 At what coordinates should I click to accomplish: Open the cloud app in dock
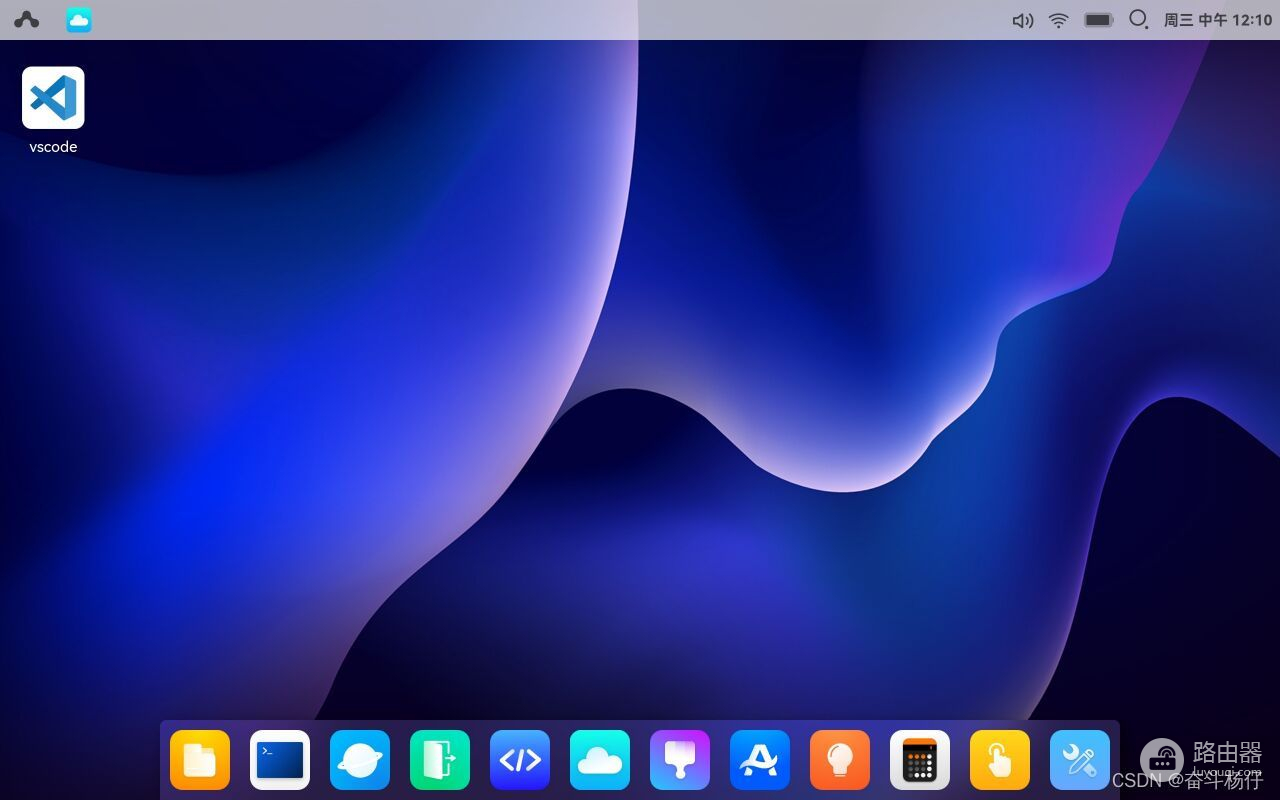click(x=600, y=760)
